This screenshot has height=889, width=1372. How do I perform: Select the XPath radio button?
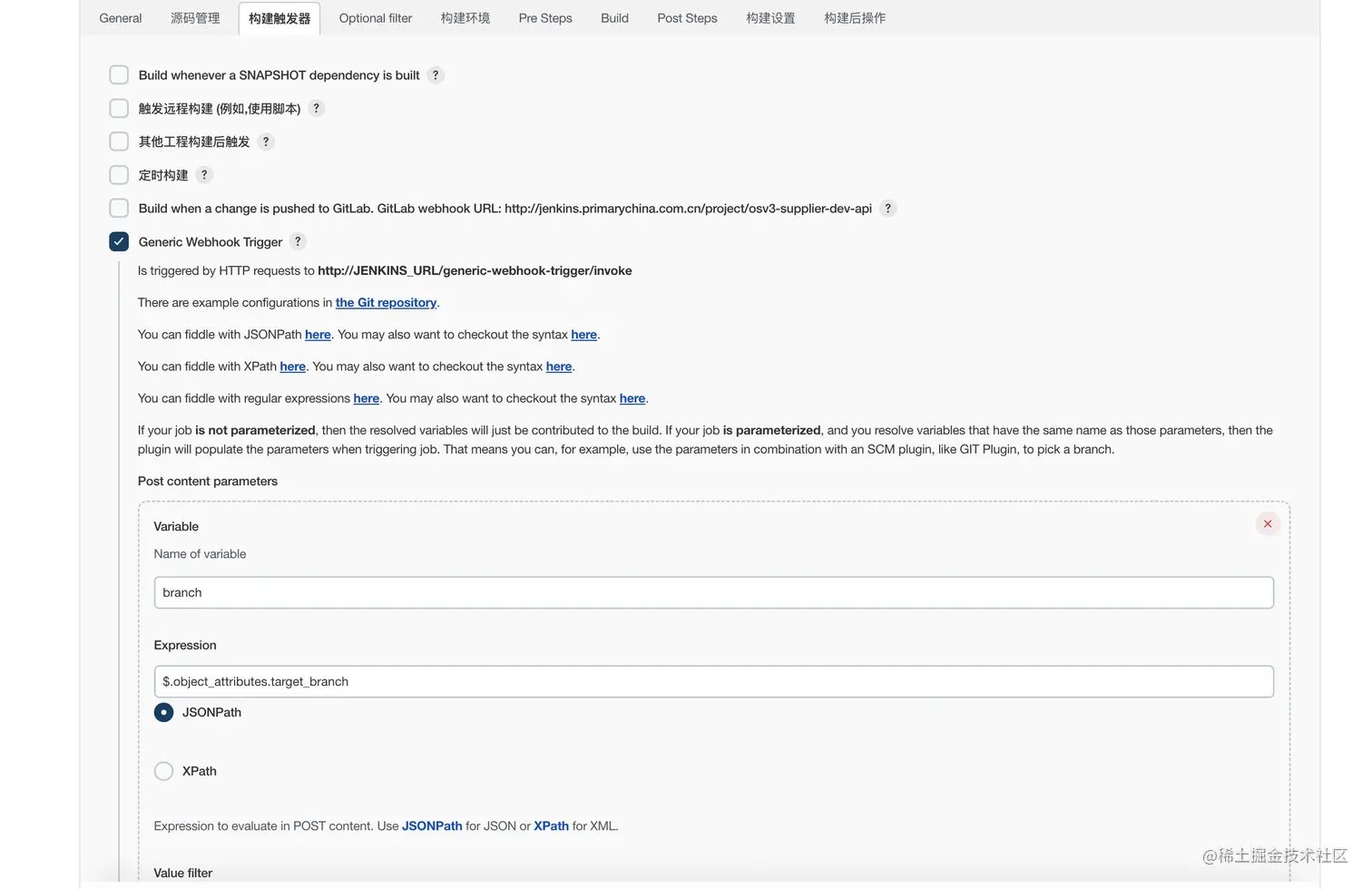click(163, 771)
